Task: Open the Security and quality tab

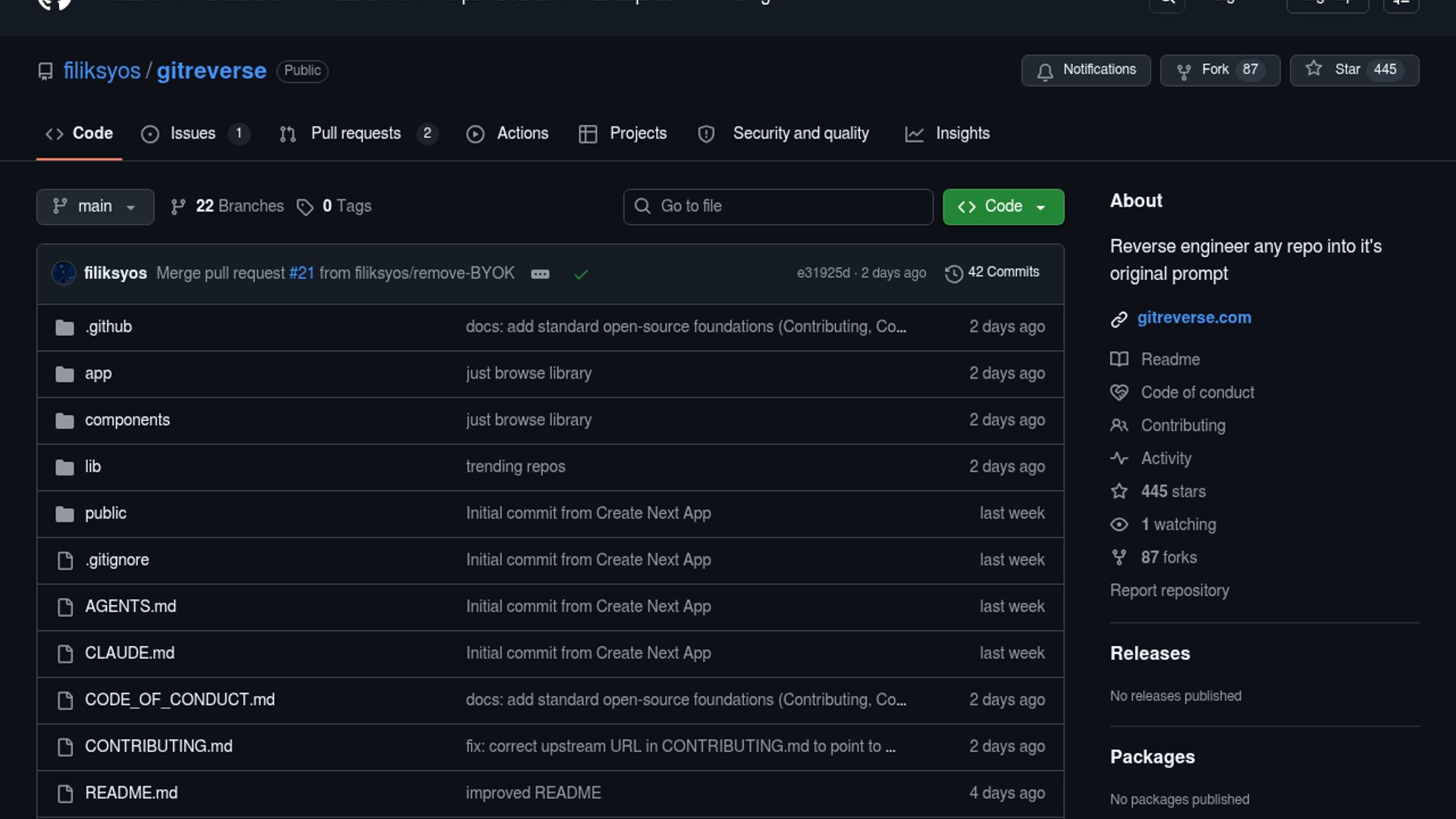Action: (800, 133)
